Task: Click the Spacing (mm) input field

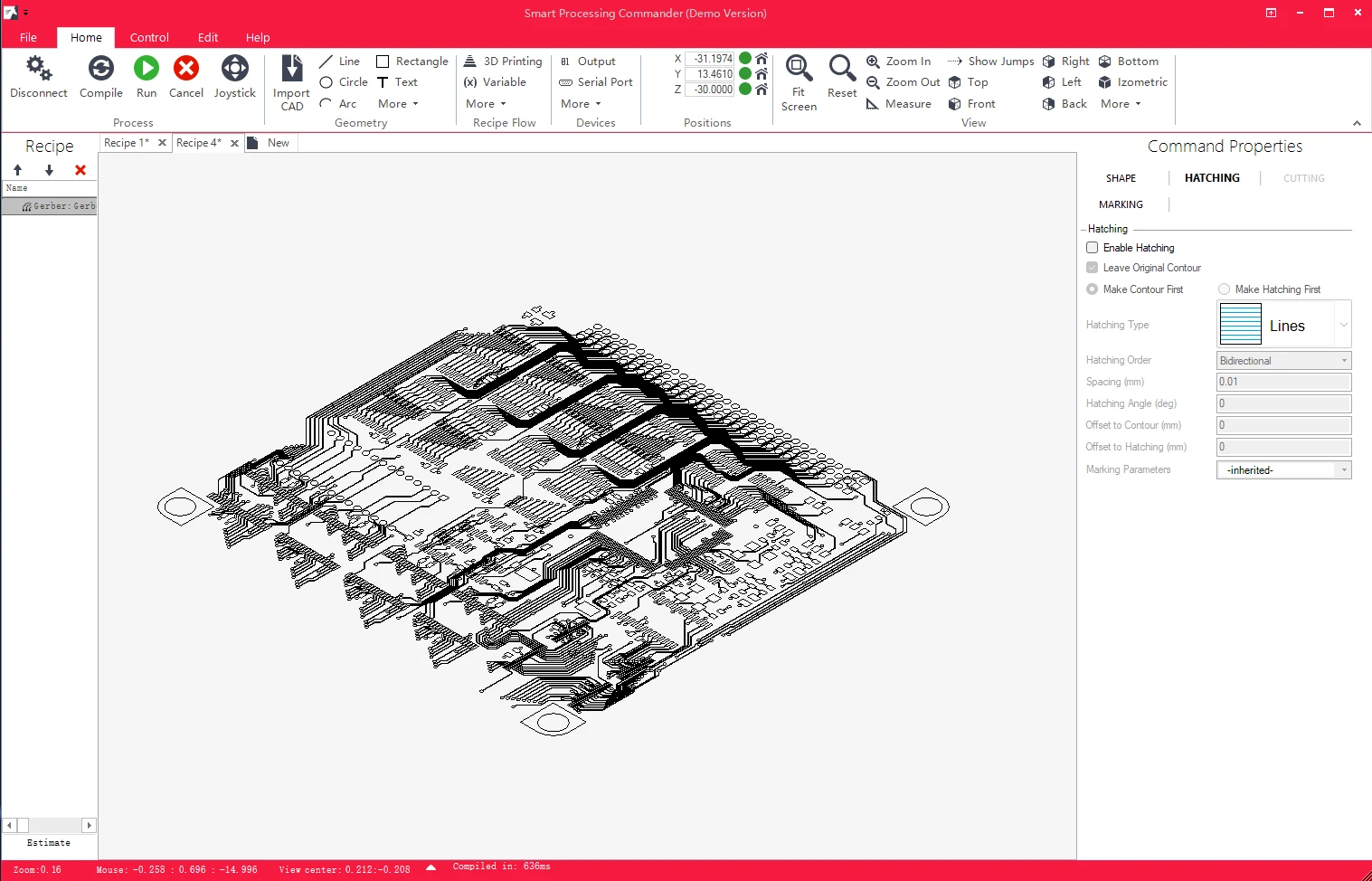Action: pyautogui.click(x=1284, y=382)
